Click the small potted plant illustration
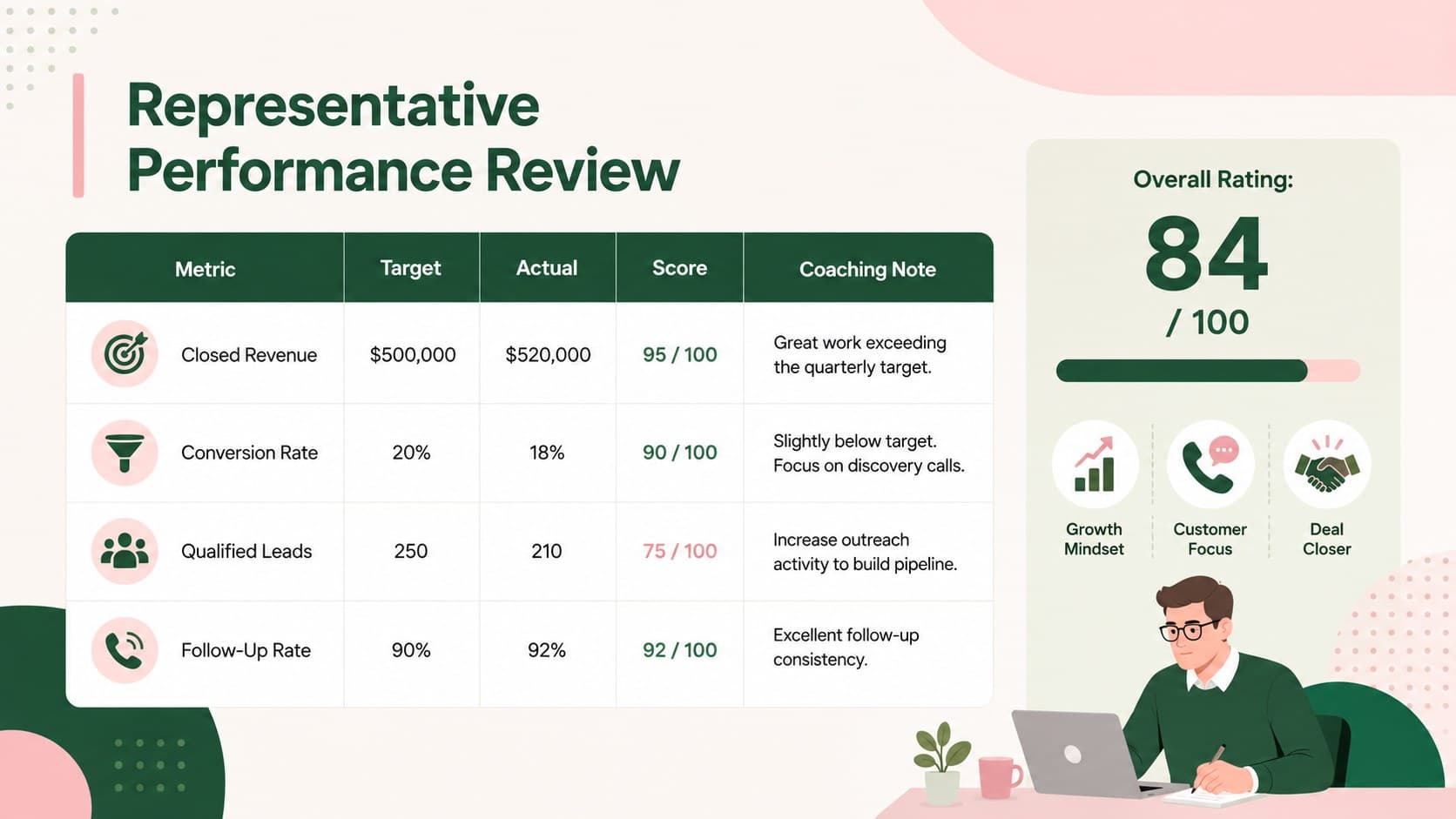Image resolution: width=1456 pixels, height=819 pixels. pos(941,764)
